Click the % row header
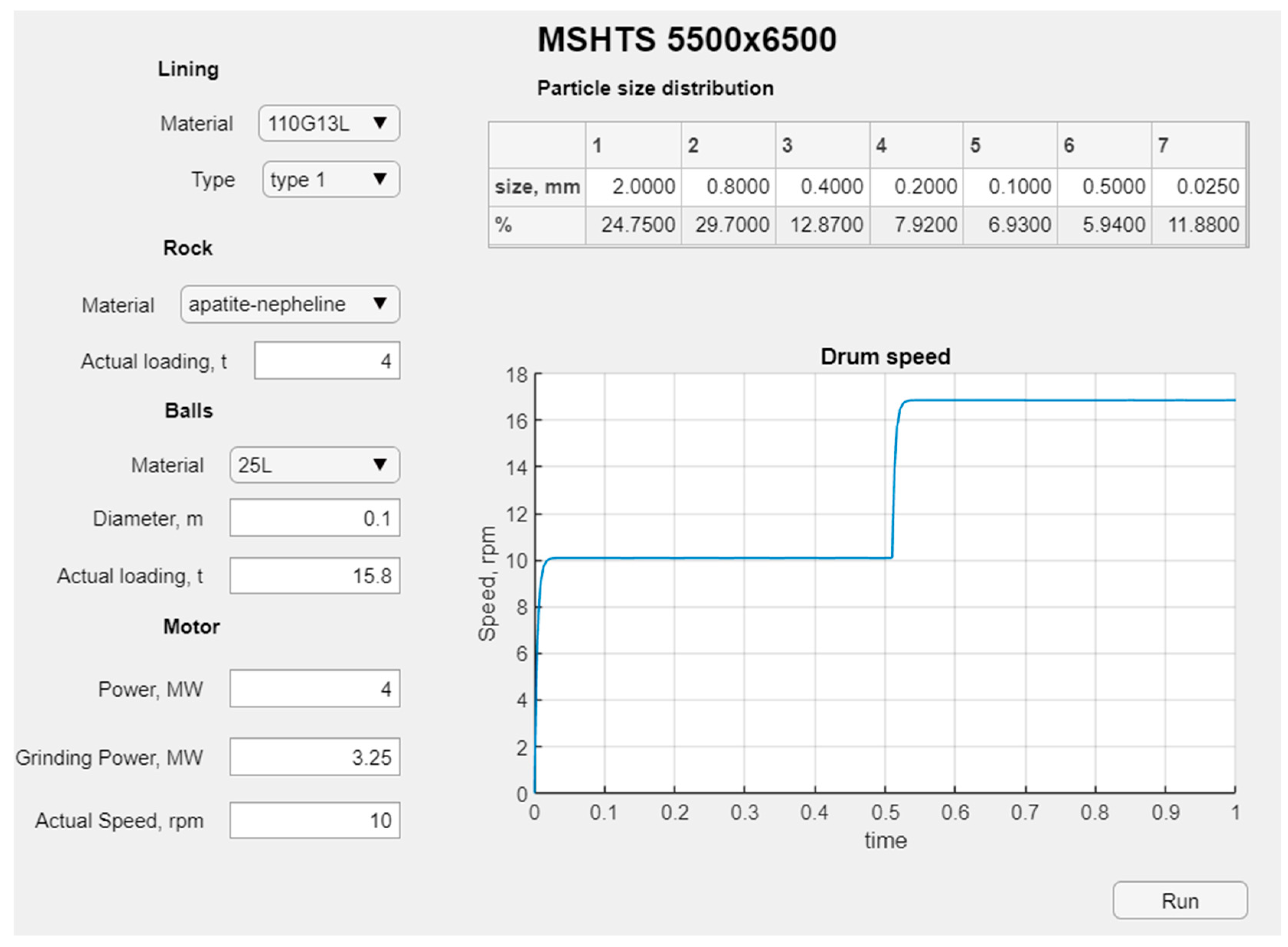The image size is (1288, 947). (x=537, y=225)
